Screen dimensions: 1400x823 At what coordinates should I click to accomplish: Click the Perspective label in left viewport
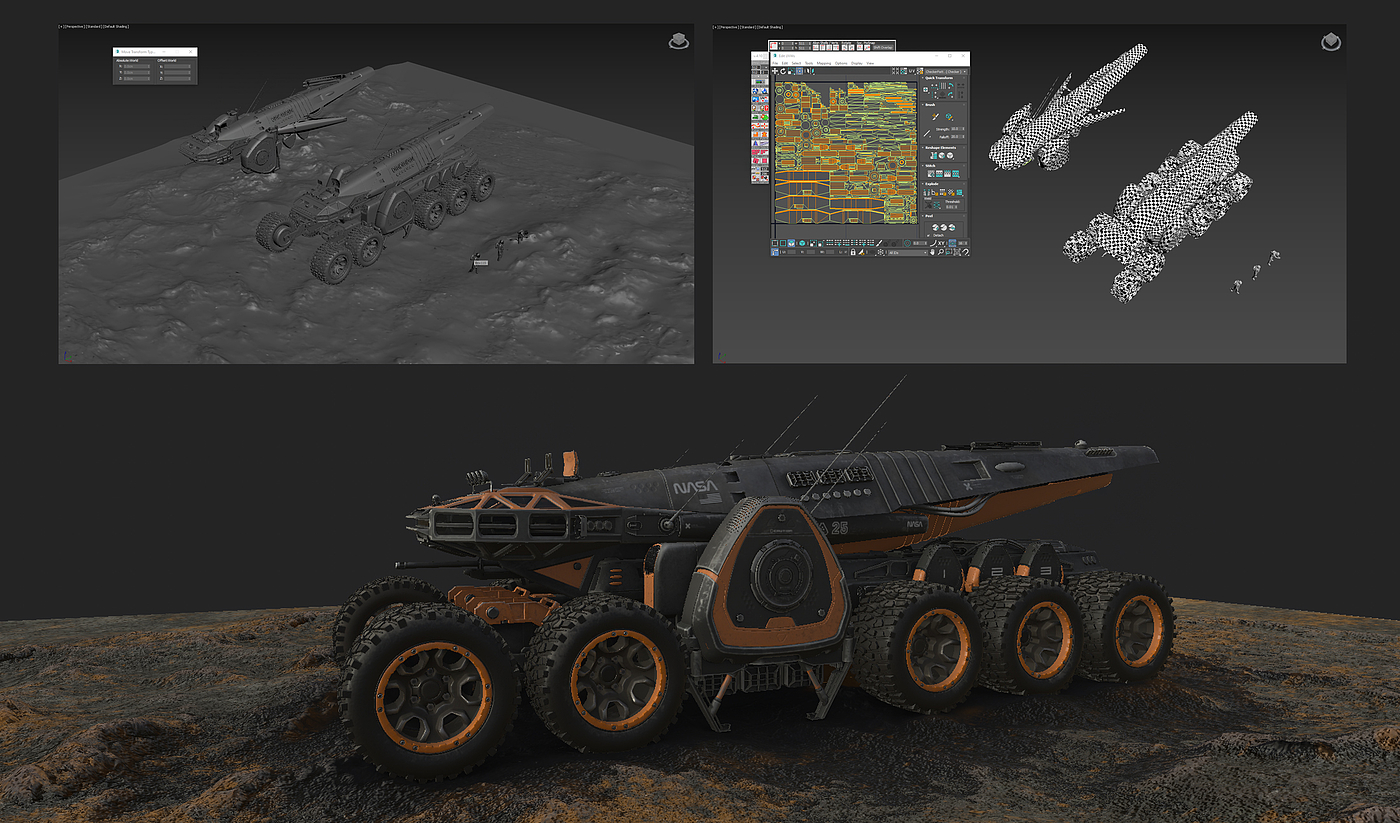tap(74, 26)
